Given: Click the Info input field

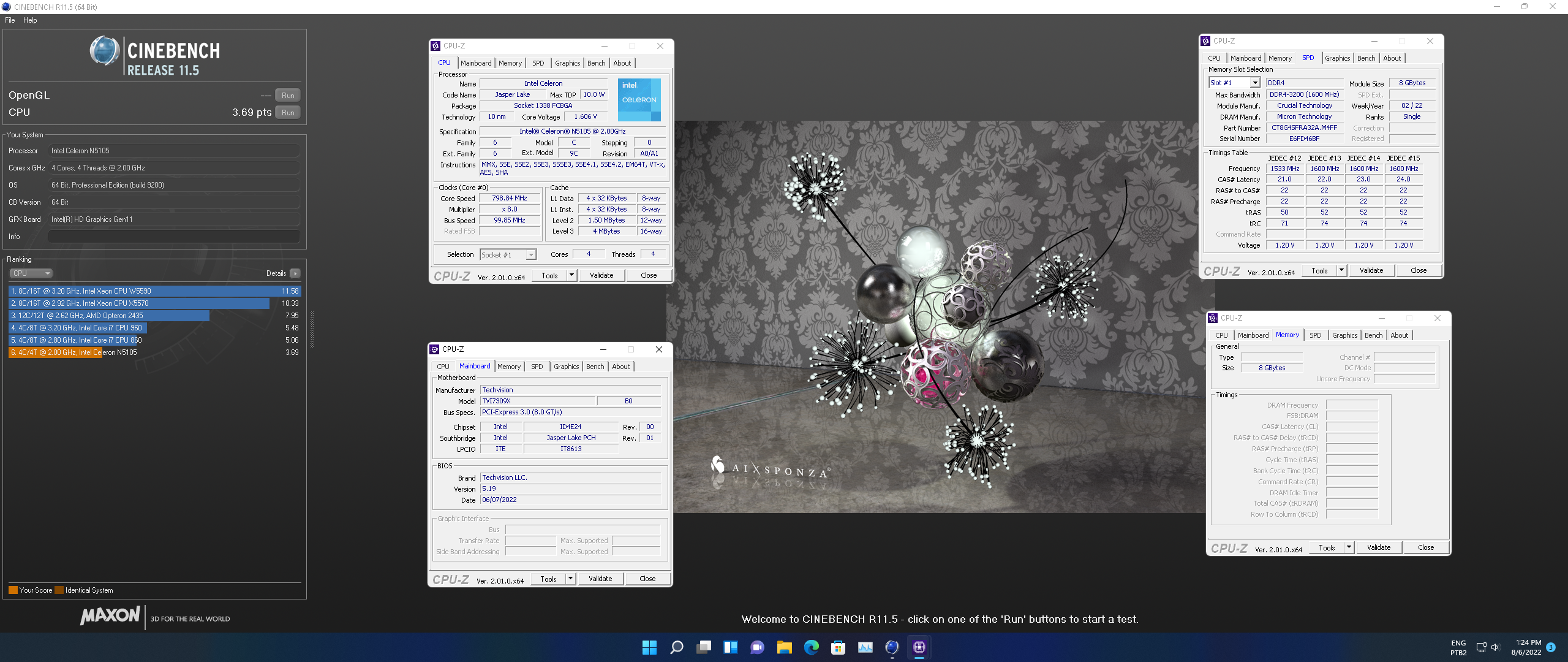Looking at the screenshot, I should coord(174,237).
